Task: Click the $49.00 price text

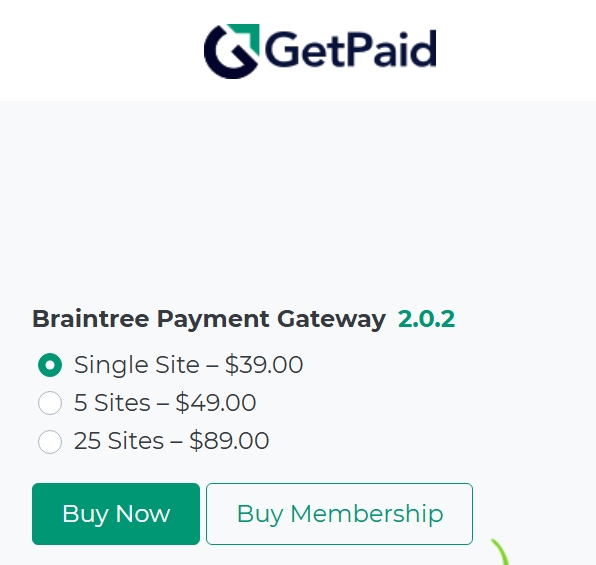Action: click(216, 402)
